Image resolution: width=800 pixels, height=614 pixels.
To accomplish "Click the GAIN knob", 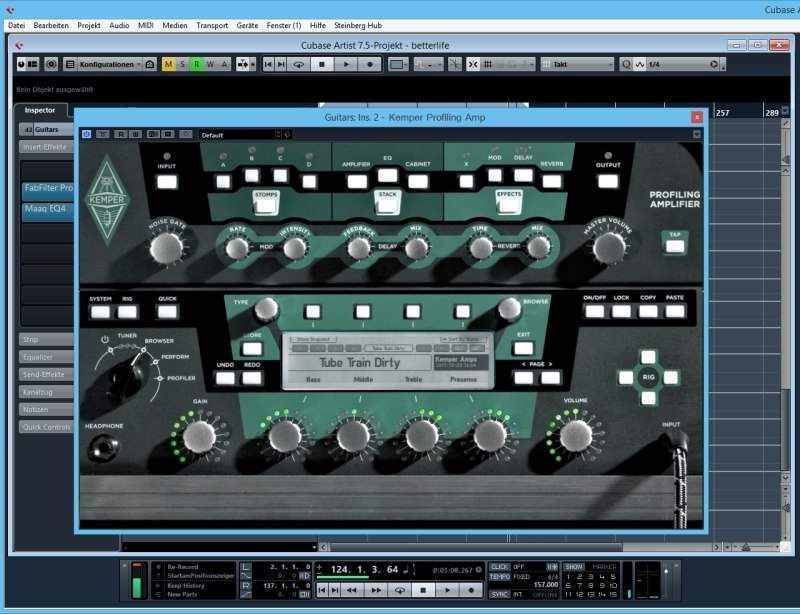I will [199, 437].
